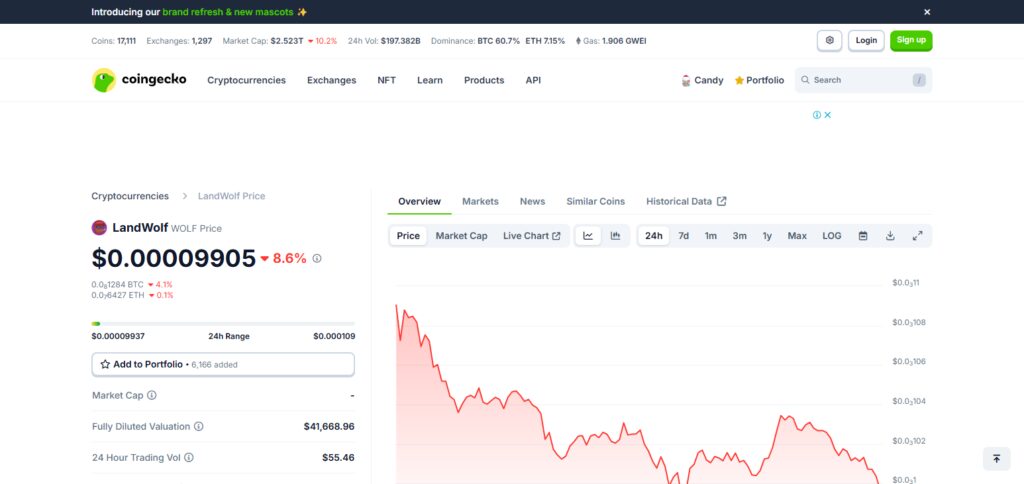Switch to the News tab

pyautogui.click(x=532, y=201)
